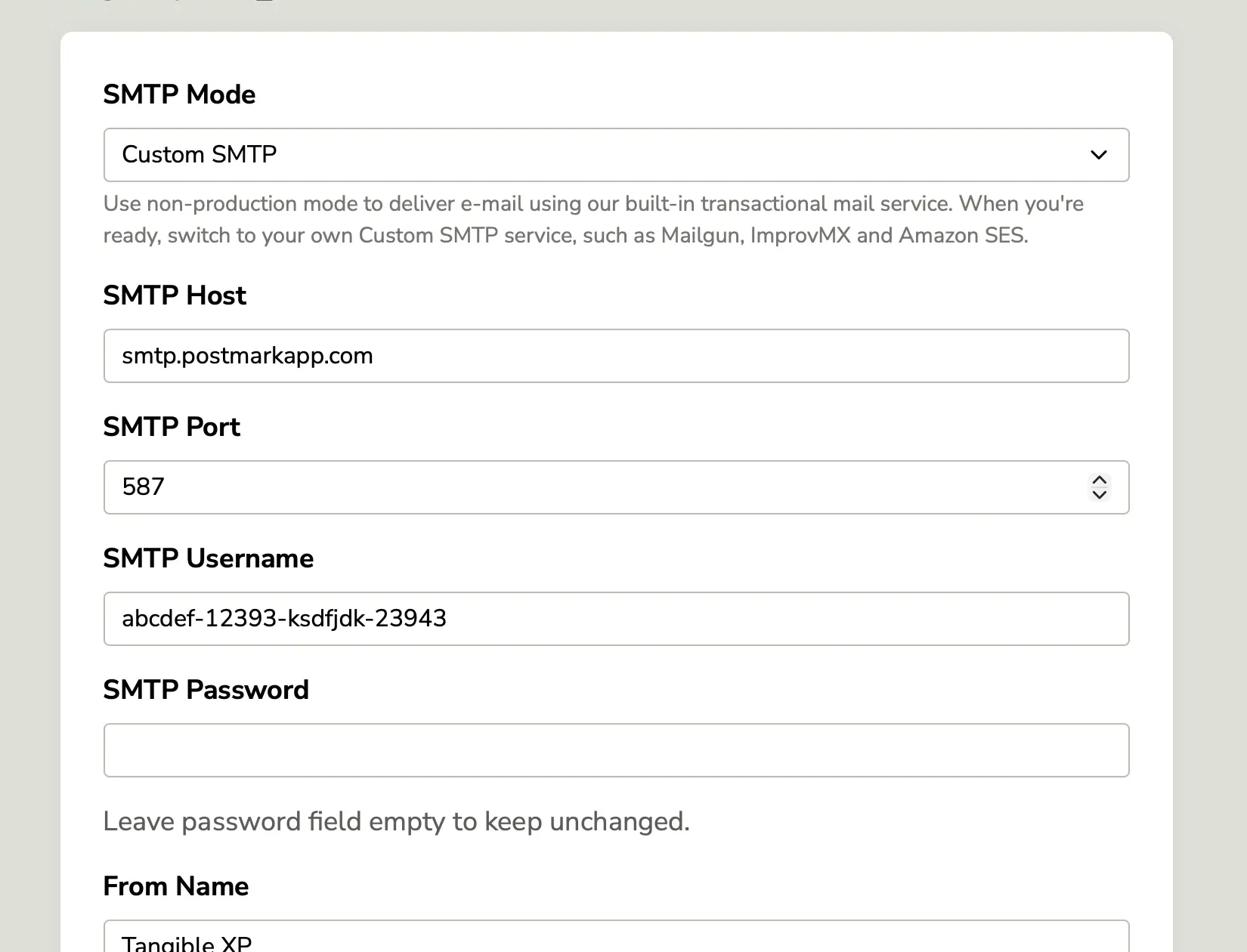Click the Custom SMTP selected value

tap(199, 155)
